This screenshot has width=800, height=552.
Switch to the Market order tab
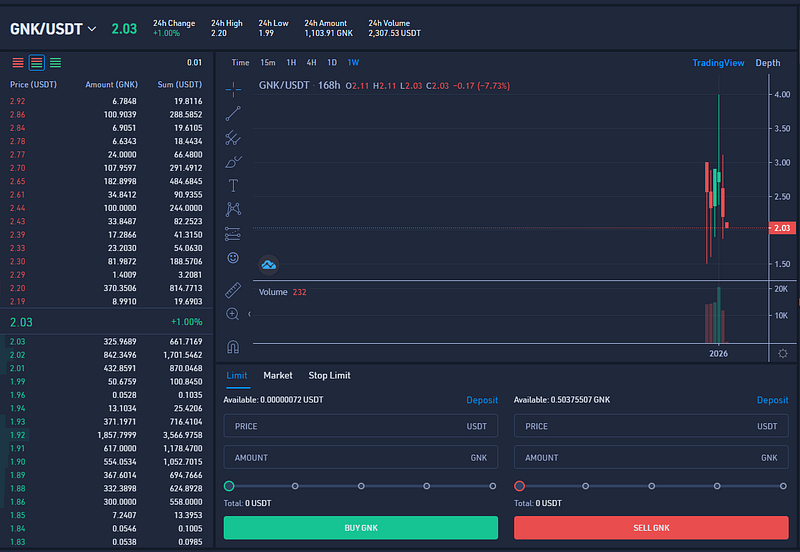click(x=278, y=375)
